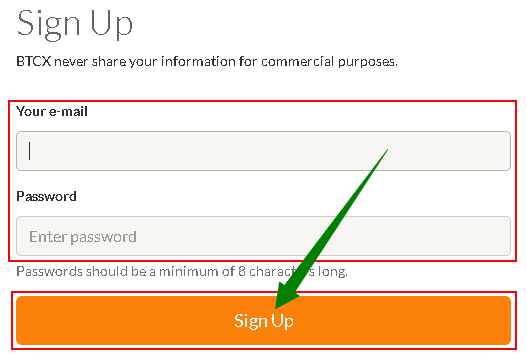The height and width of the screenshot is (361, 527).
Task: Click the white Sign Up text on button
Action: pyautogui.click(x=264, y=321)
